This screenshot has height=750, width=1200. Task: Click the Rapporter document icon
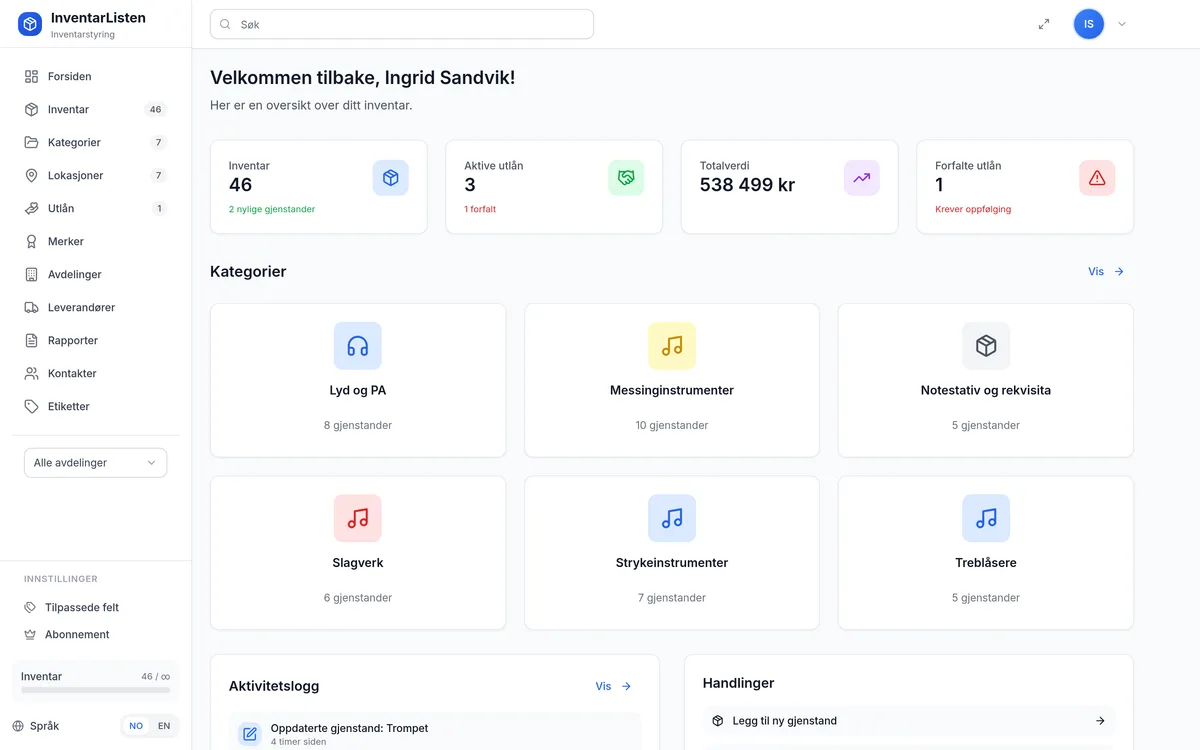(x=31, y=340)
